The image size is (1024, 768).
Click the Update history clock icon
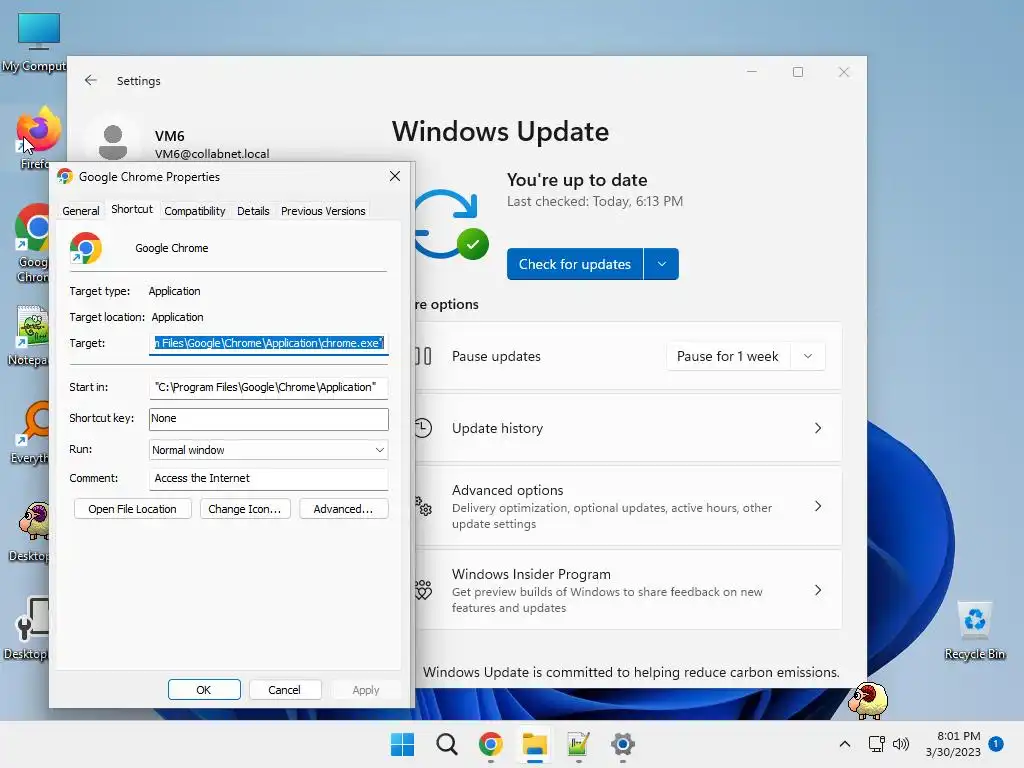[423, 428]
